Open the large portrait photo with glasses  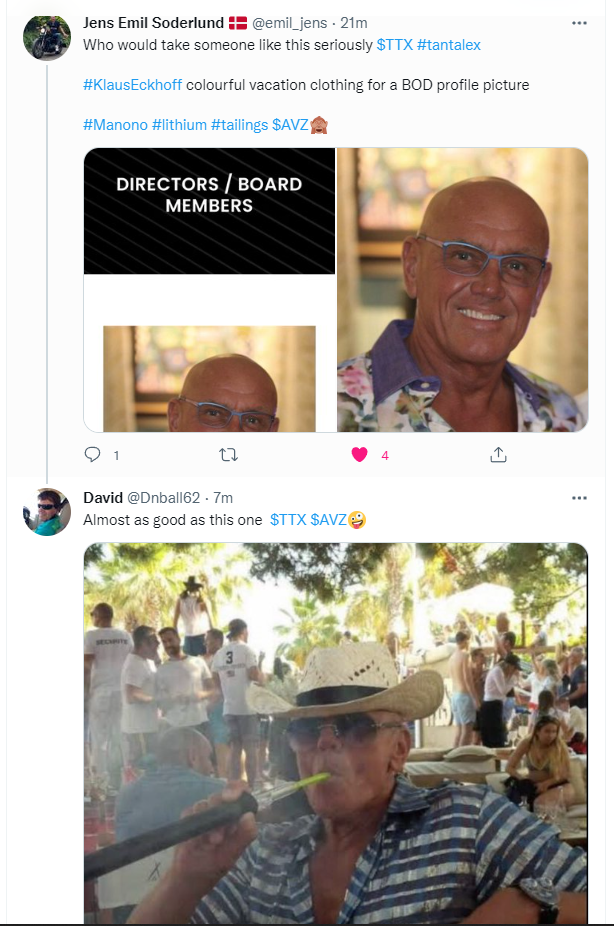pos(462,290)
